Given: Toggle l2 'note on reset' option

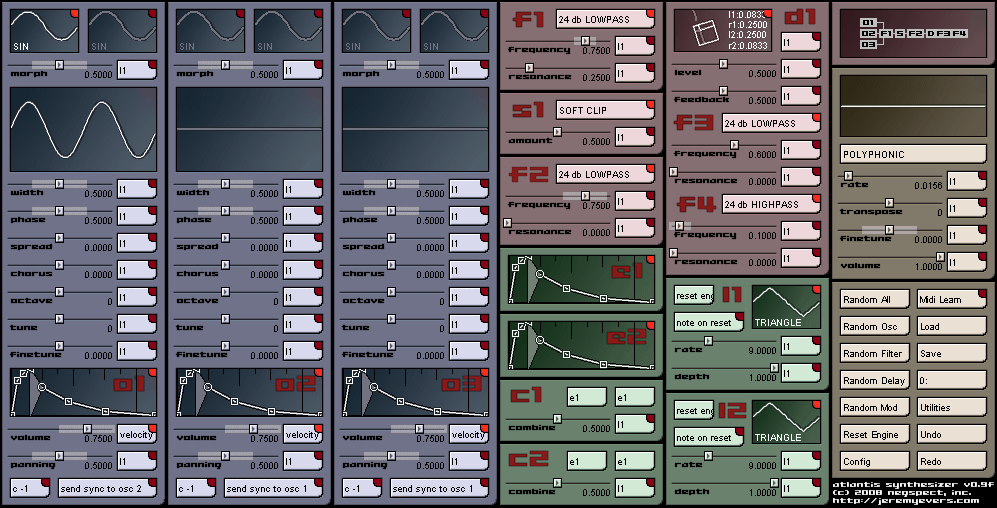Looking at the screenshot, I should pyautogui.click(x=708, y=437).
